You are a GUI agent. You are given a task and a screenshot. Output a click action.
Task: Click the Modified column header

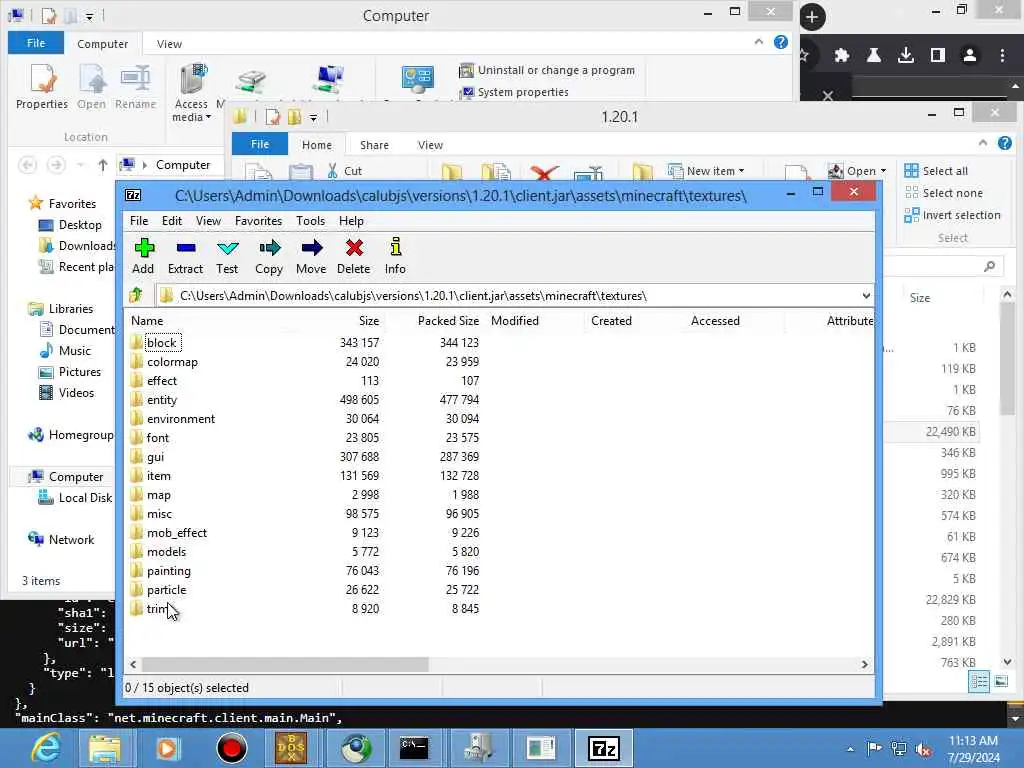pyautogui.click(x=515, y=321)
